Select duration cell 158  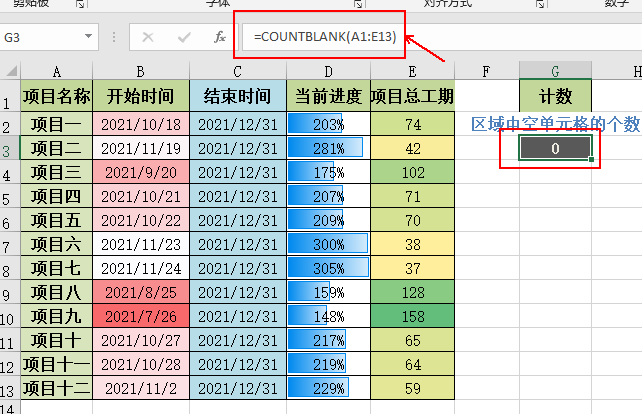pos(412,315)
